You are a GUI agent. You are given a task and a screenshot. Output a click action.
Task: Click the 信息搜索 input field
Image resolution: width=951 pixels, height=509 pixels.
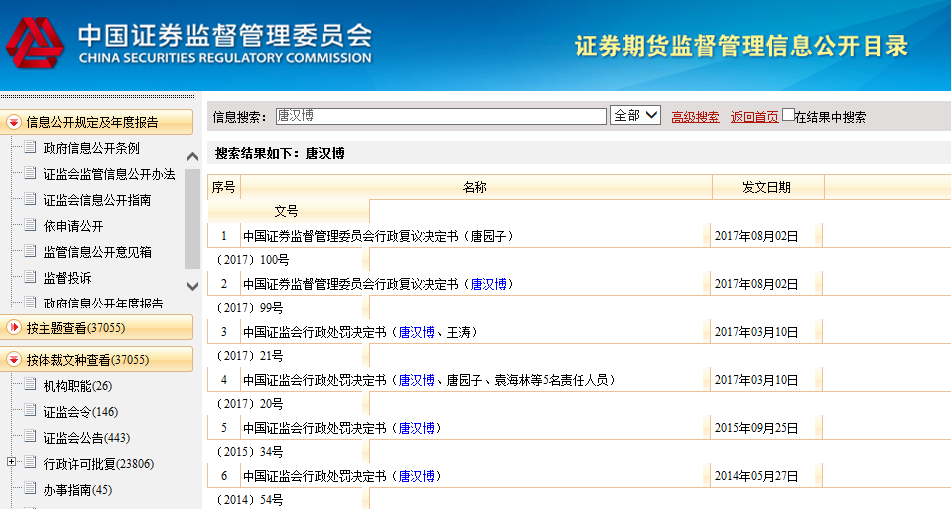(x=441, y=116)
